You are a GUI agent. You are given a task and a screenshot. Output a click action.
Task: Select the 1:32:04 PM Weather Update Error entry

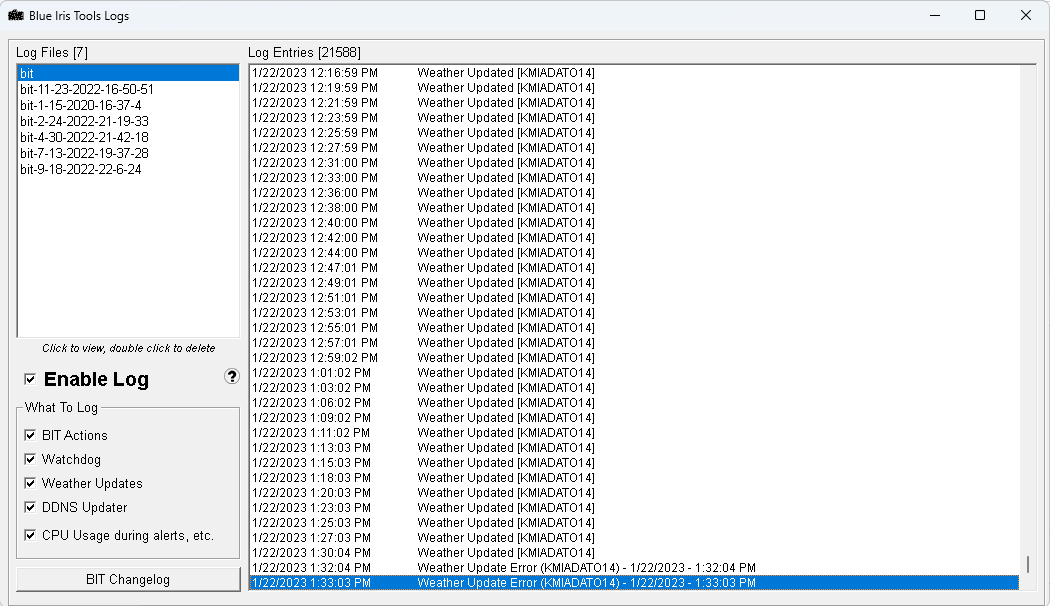[x=634, y=568]
